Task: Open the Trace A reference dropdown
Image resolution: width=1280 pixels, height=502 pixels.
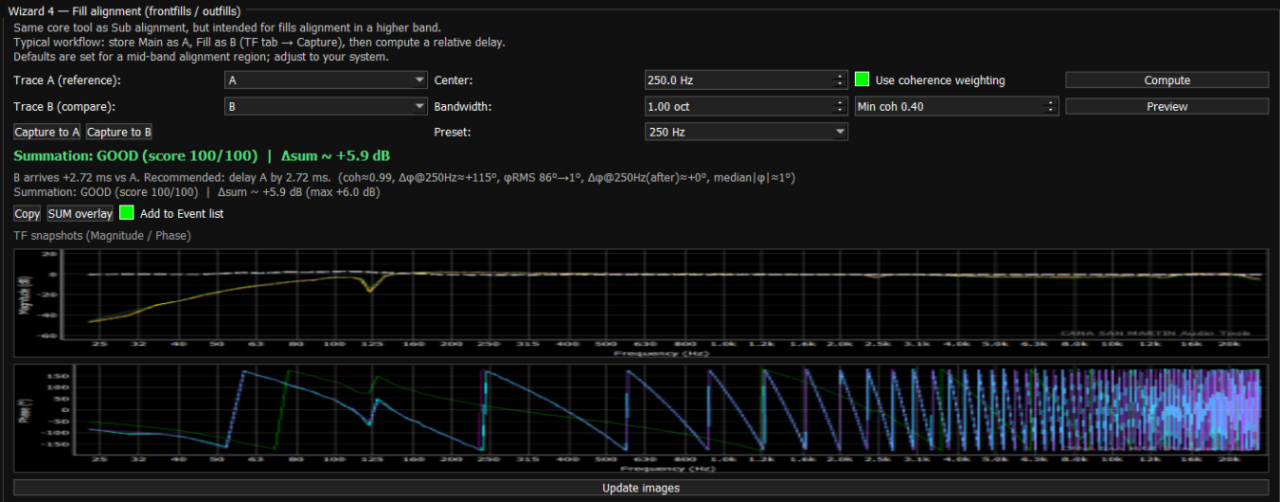Action: (x=326, y=80)
